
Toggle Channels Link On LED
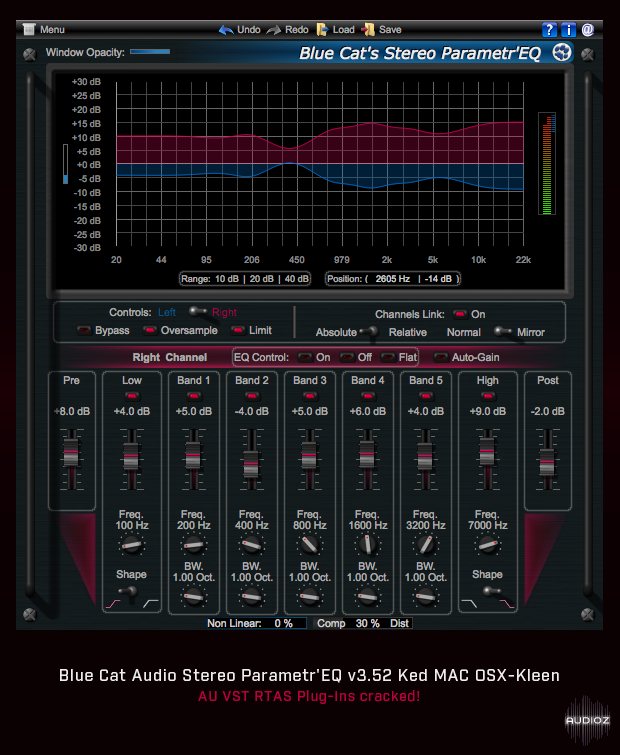pos(460,314)
